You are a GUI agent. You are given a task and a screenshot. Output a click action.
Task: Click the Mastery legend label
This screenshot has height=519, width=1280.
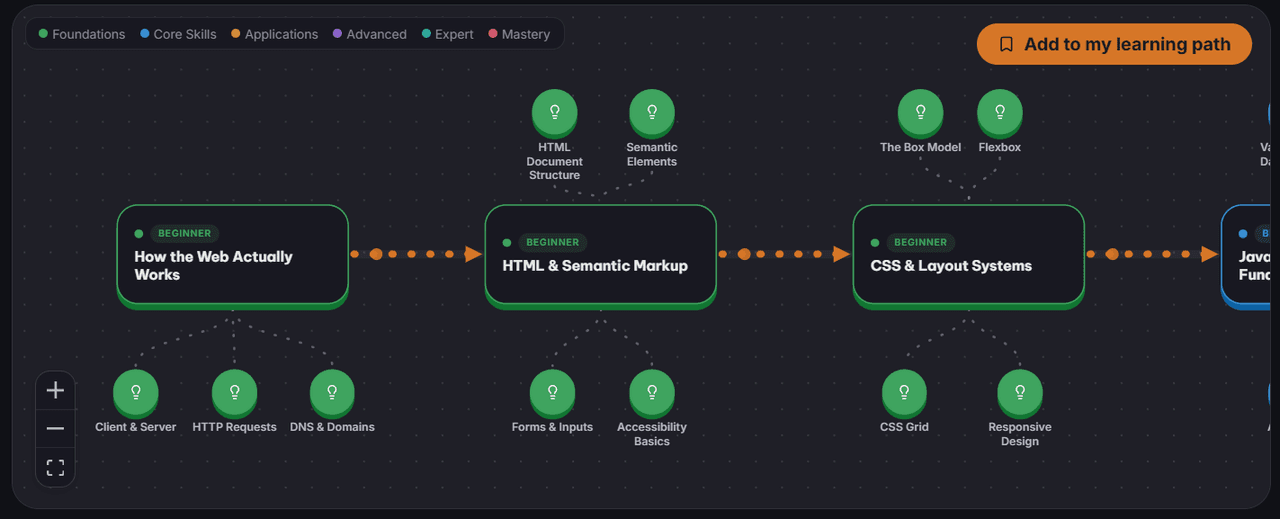pyautogui.click(x=526, y=34)
